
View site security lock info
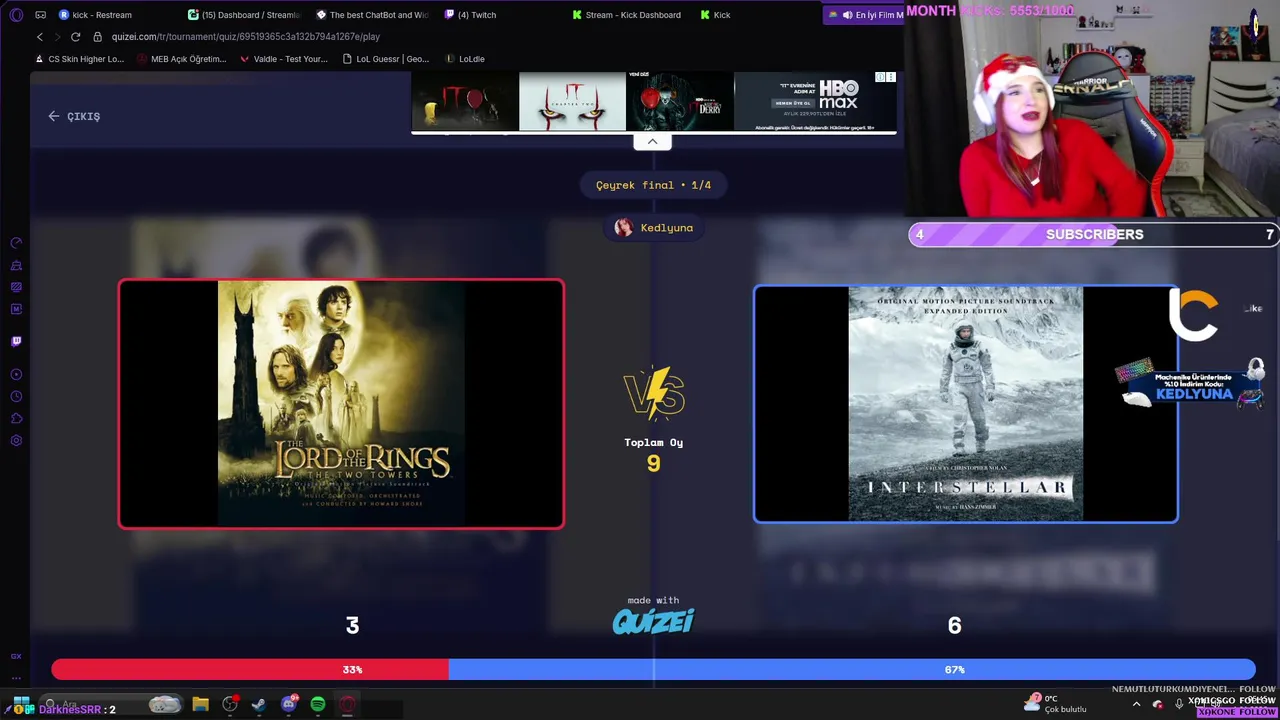[98, 37]
